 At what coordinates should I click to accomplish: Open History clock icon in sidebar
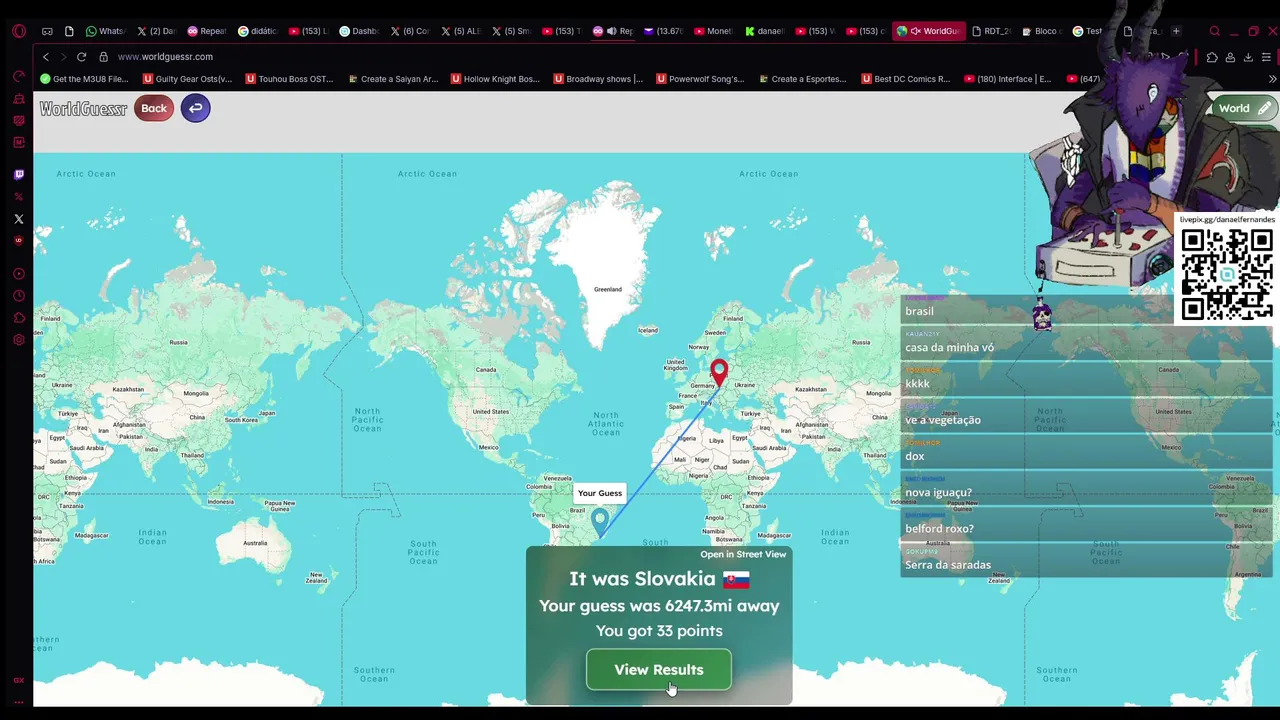point(19,296)
